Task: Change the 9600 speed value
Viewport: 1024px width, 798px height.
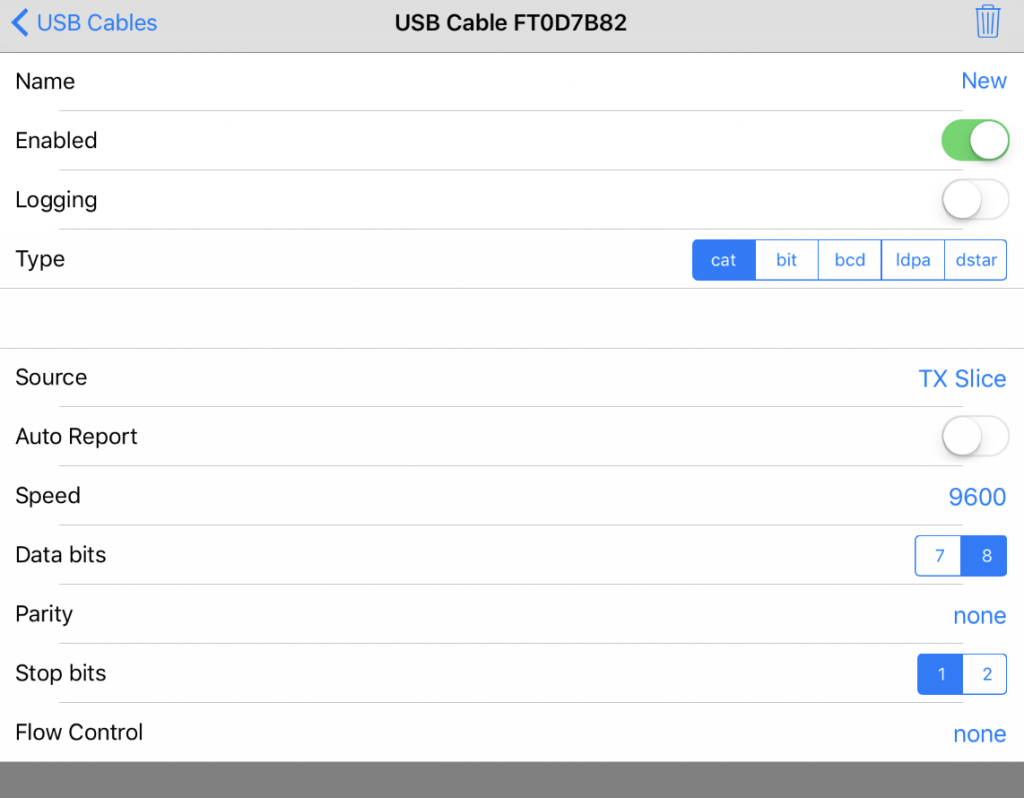Action: 977,497
